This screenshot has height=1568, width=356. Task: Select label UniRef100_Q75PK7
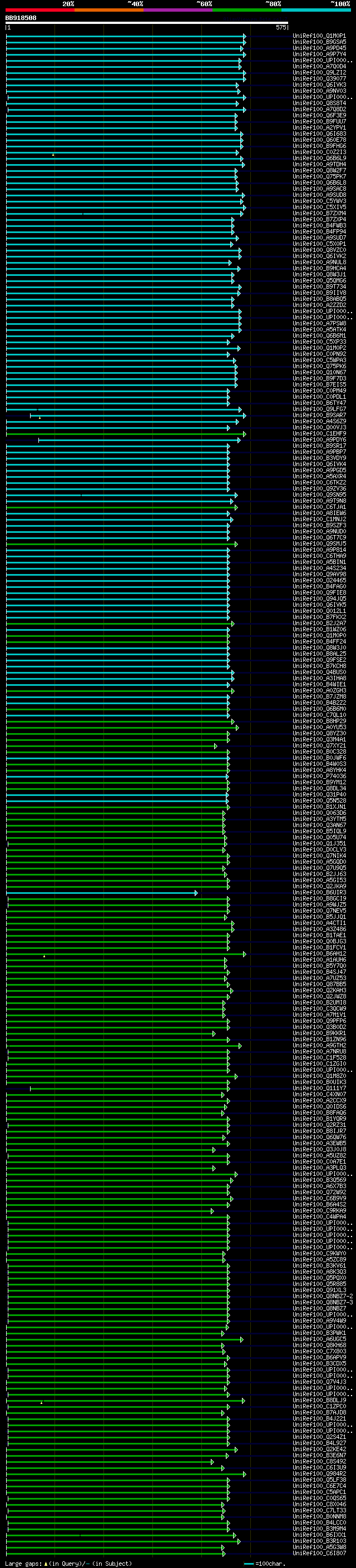click(319, 176)
